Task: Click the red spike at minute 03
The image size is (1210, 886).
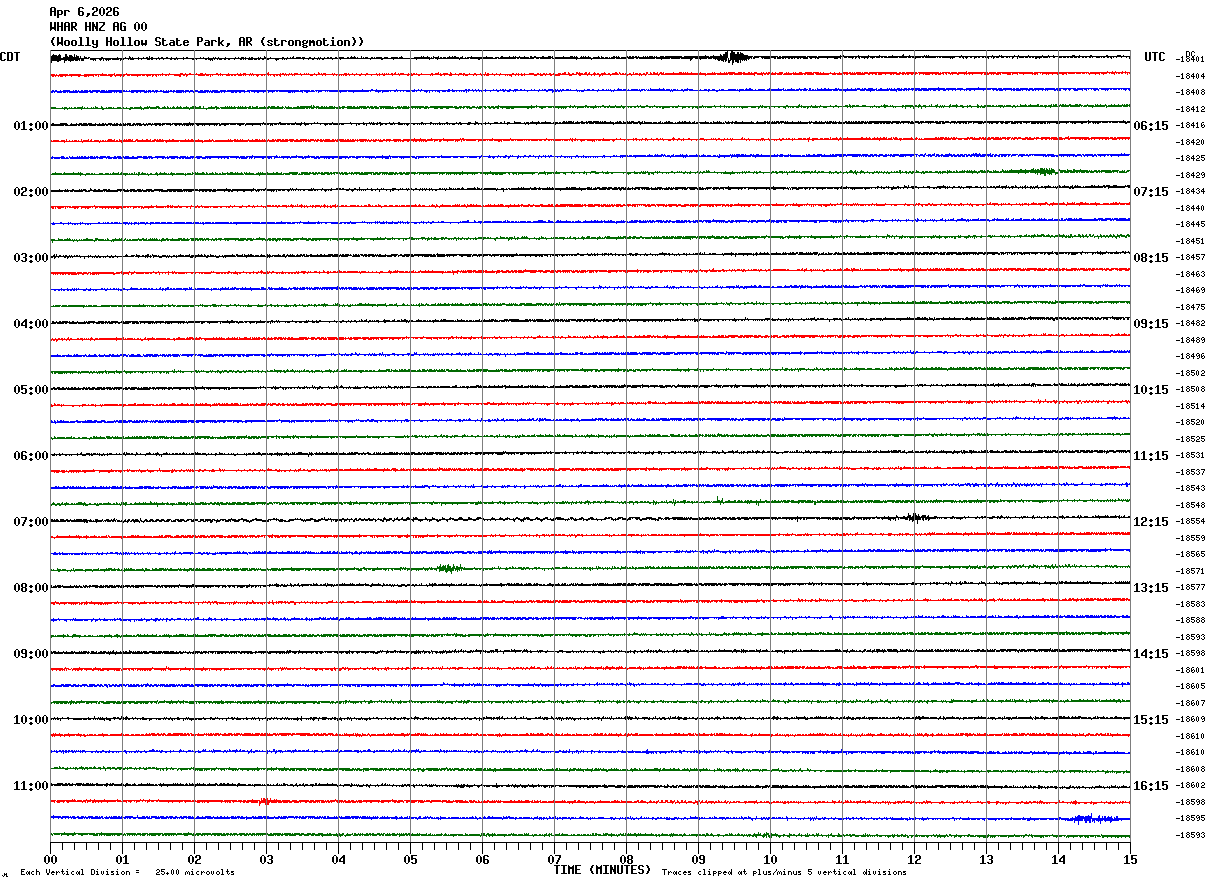Action: click(264, 801)
